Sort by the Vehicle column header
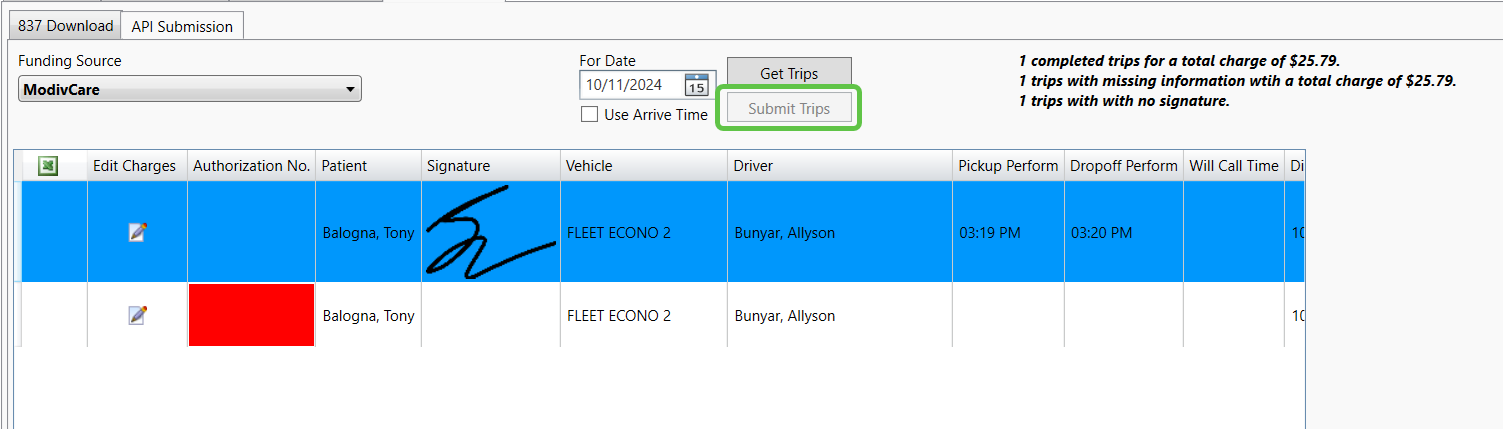This screenshot has height=429, width=1503. pos(589,166)
